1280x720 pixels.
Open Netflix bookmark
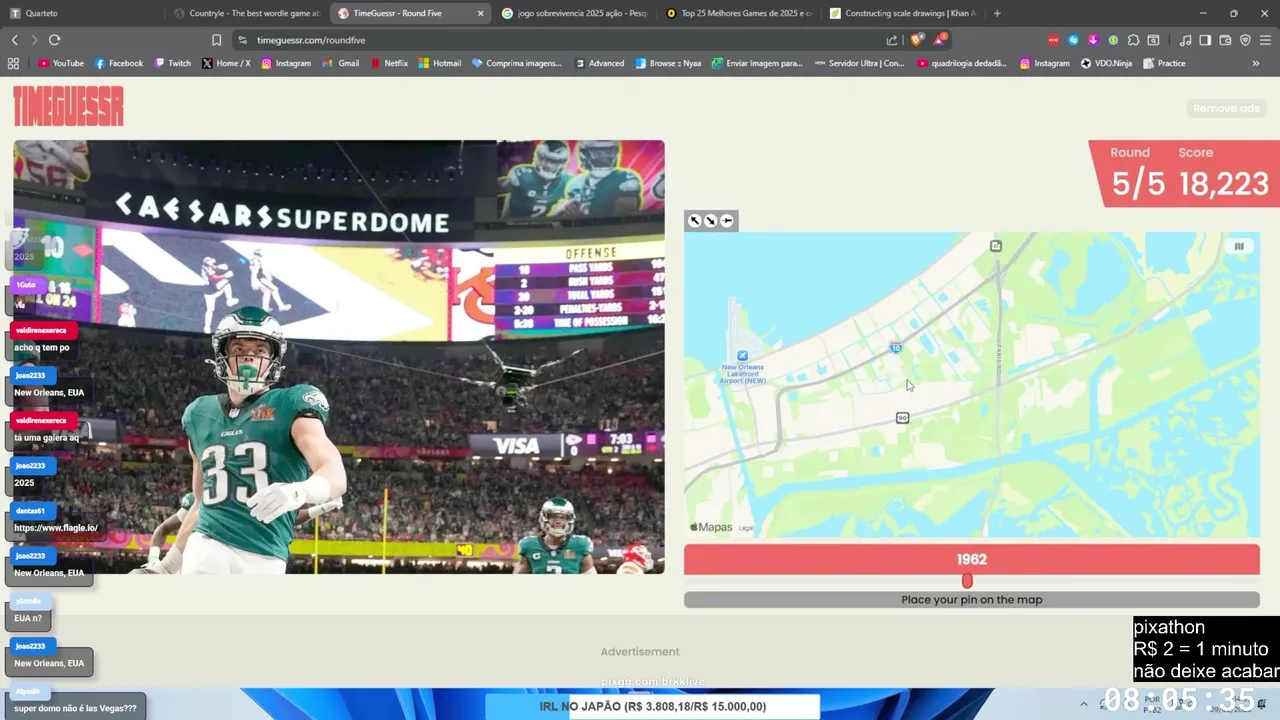[388, 63]
